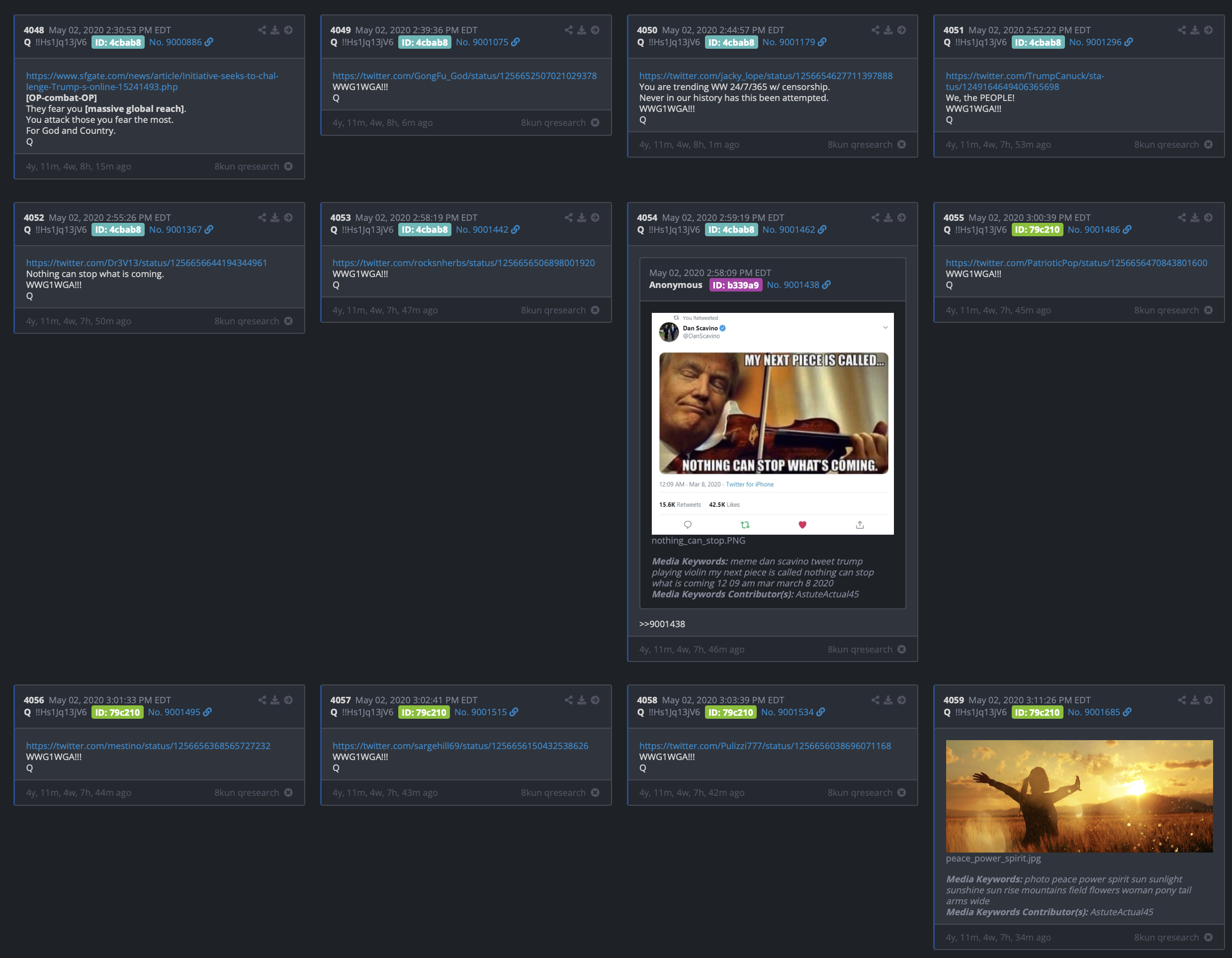Share post 4049 with its share icon
1232x958 pixels.
pyautogui.click(x=569, y=30)
